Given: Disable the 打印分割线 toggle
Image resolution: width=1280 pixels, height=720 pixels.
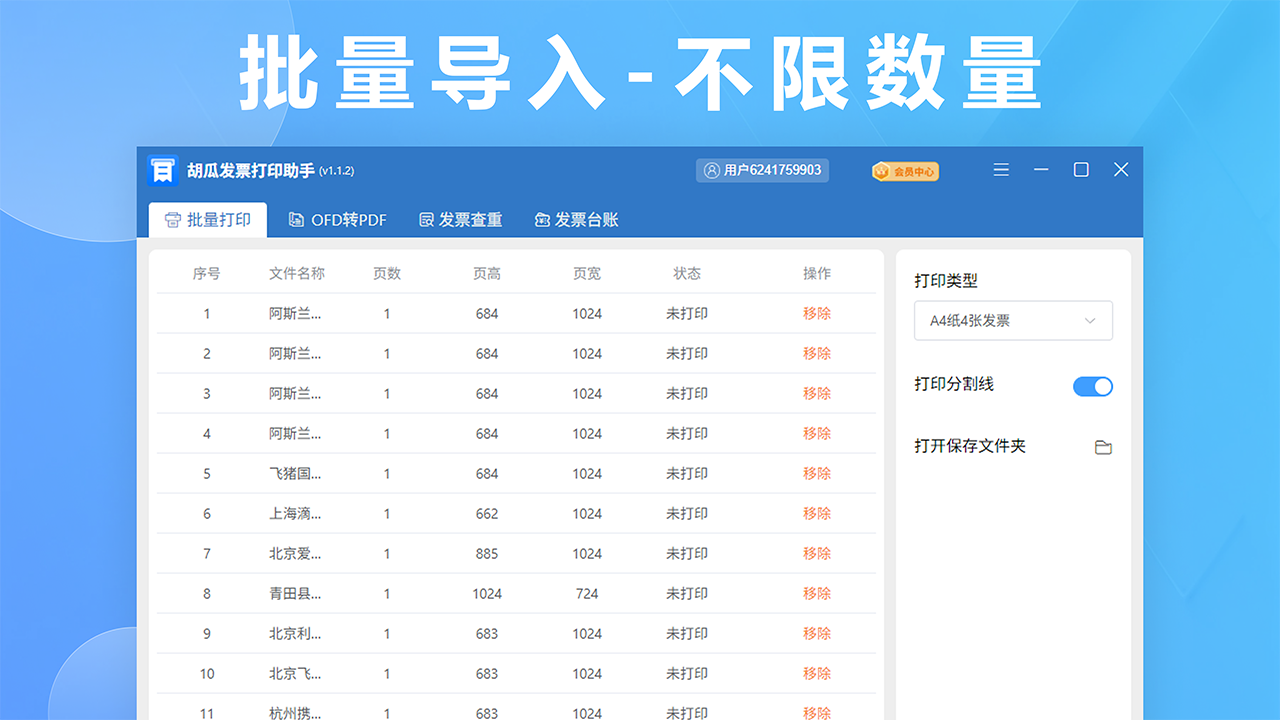Looking at the screenshot, I should coord(1092,386).
